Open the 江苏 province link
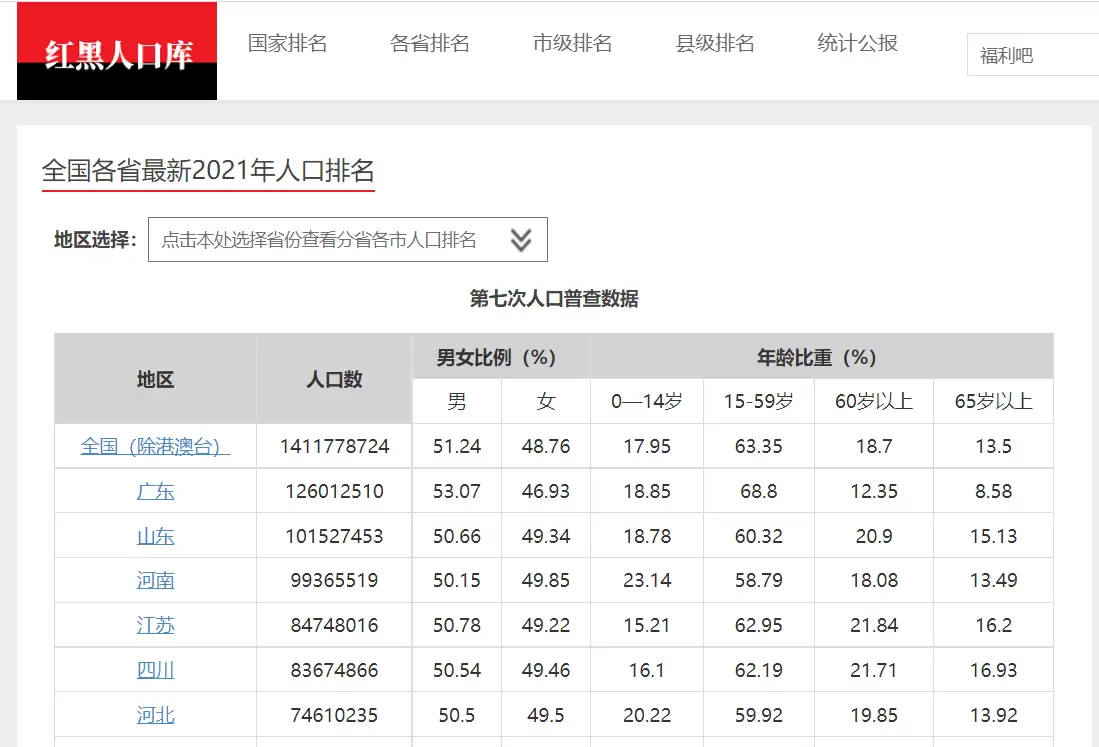1099x747 pixels. coord(155,625)
